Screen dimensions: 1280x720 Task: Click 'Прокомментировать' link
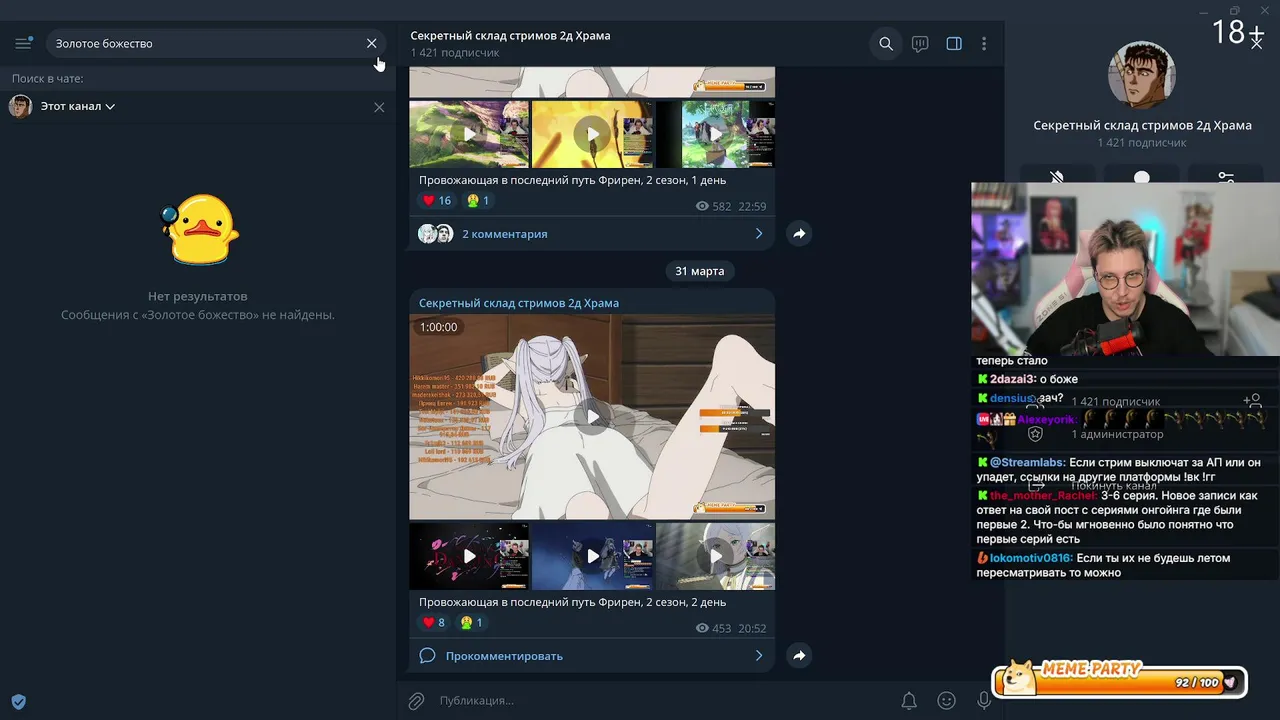pyautogui.click(x=504, y=656)
